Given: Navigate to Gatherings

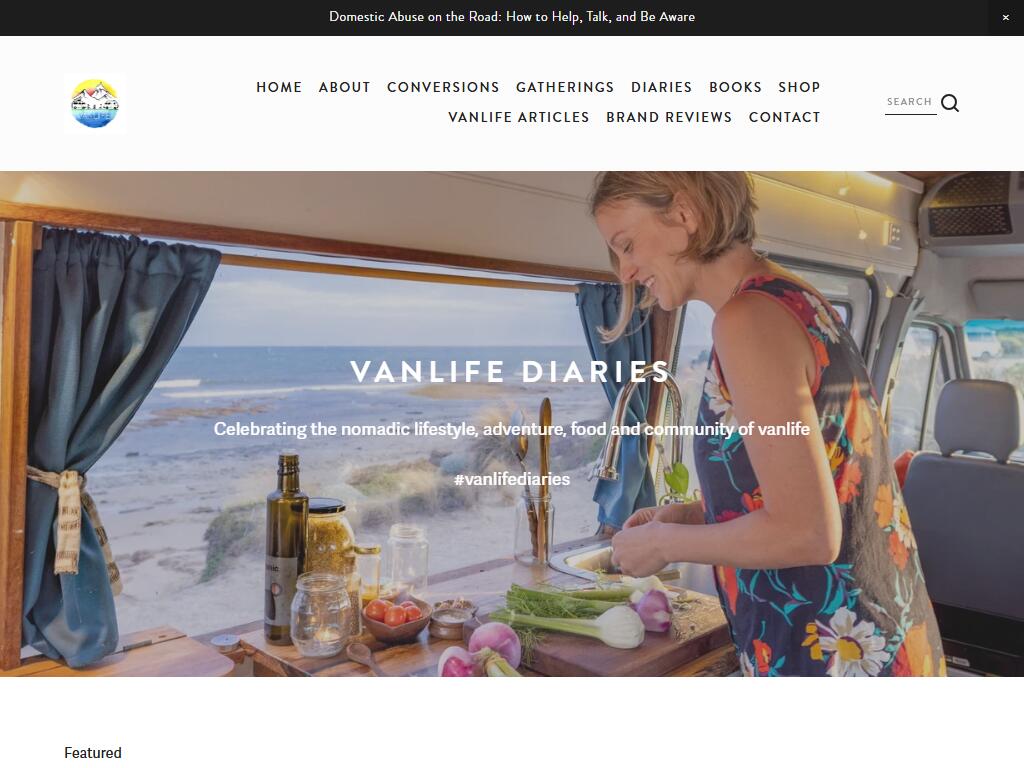Looking at the screenshot, I should (565, 88).
